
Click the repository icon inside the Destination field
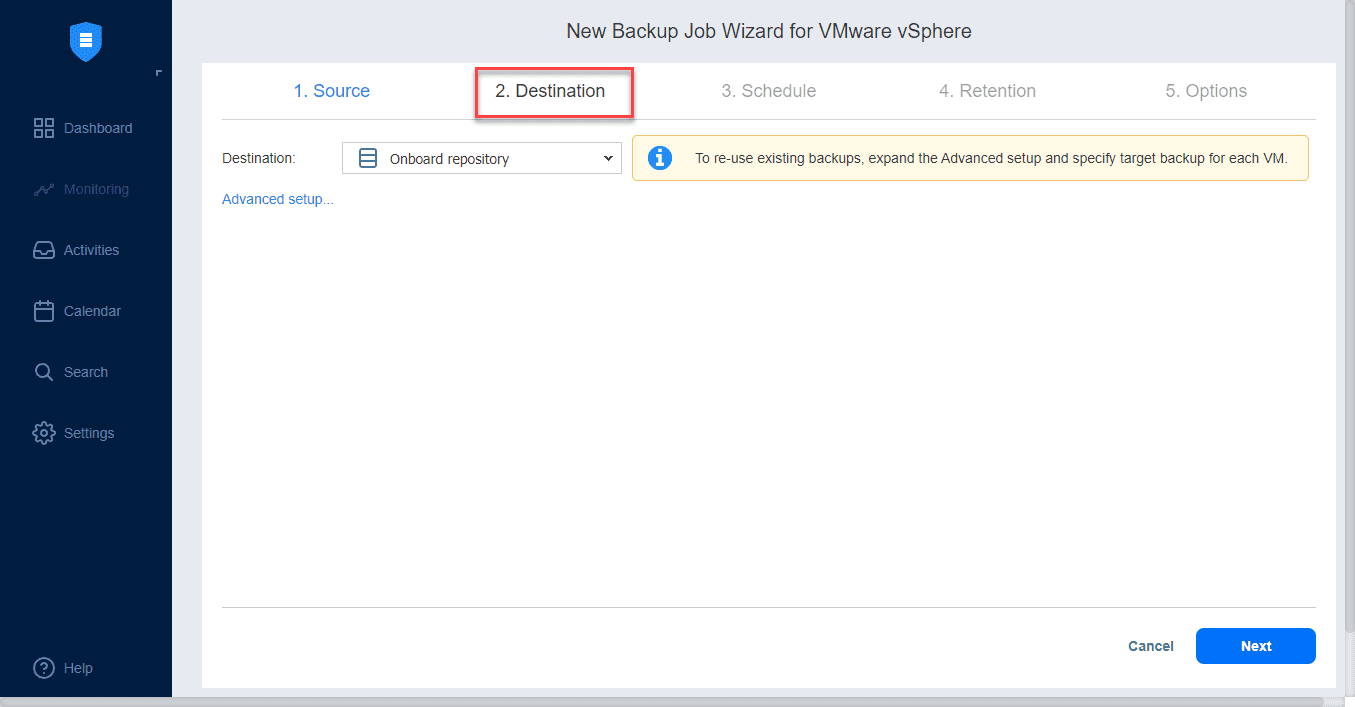point(368,158)
